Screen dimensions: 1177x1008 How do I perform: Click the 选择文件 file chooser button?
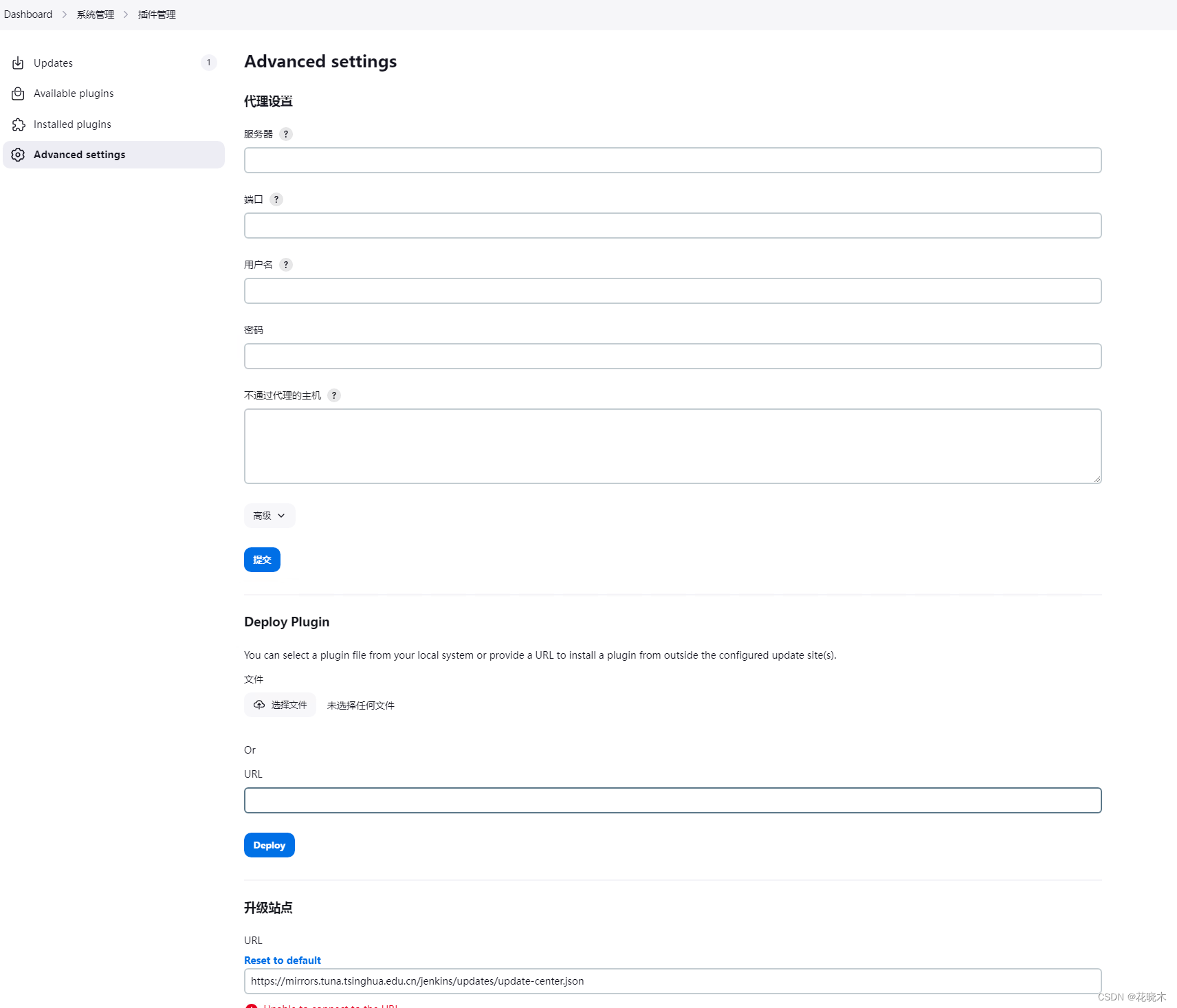click(x=280, y=705)
